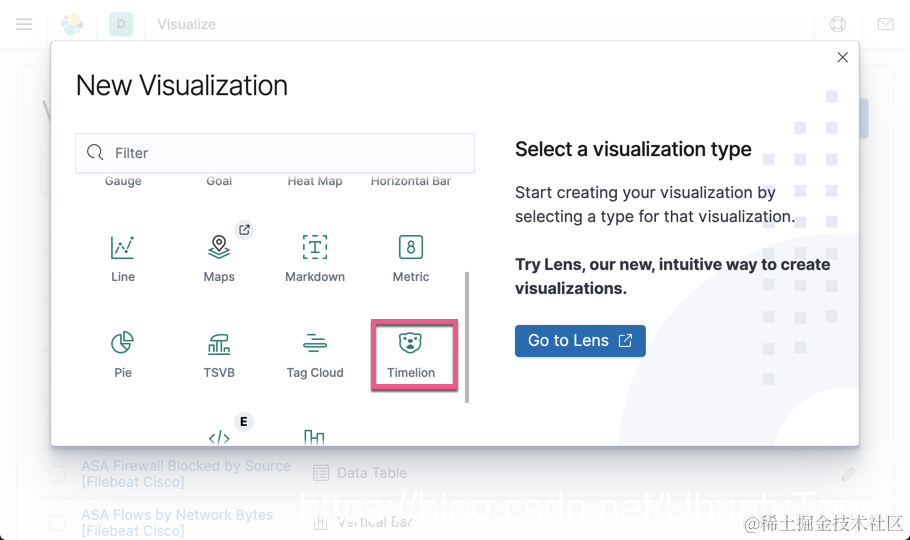The height and width of the screenshot is (540, 910).
Task: Select the Line visualization type
Action: click(122, 258)
